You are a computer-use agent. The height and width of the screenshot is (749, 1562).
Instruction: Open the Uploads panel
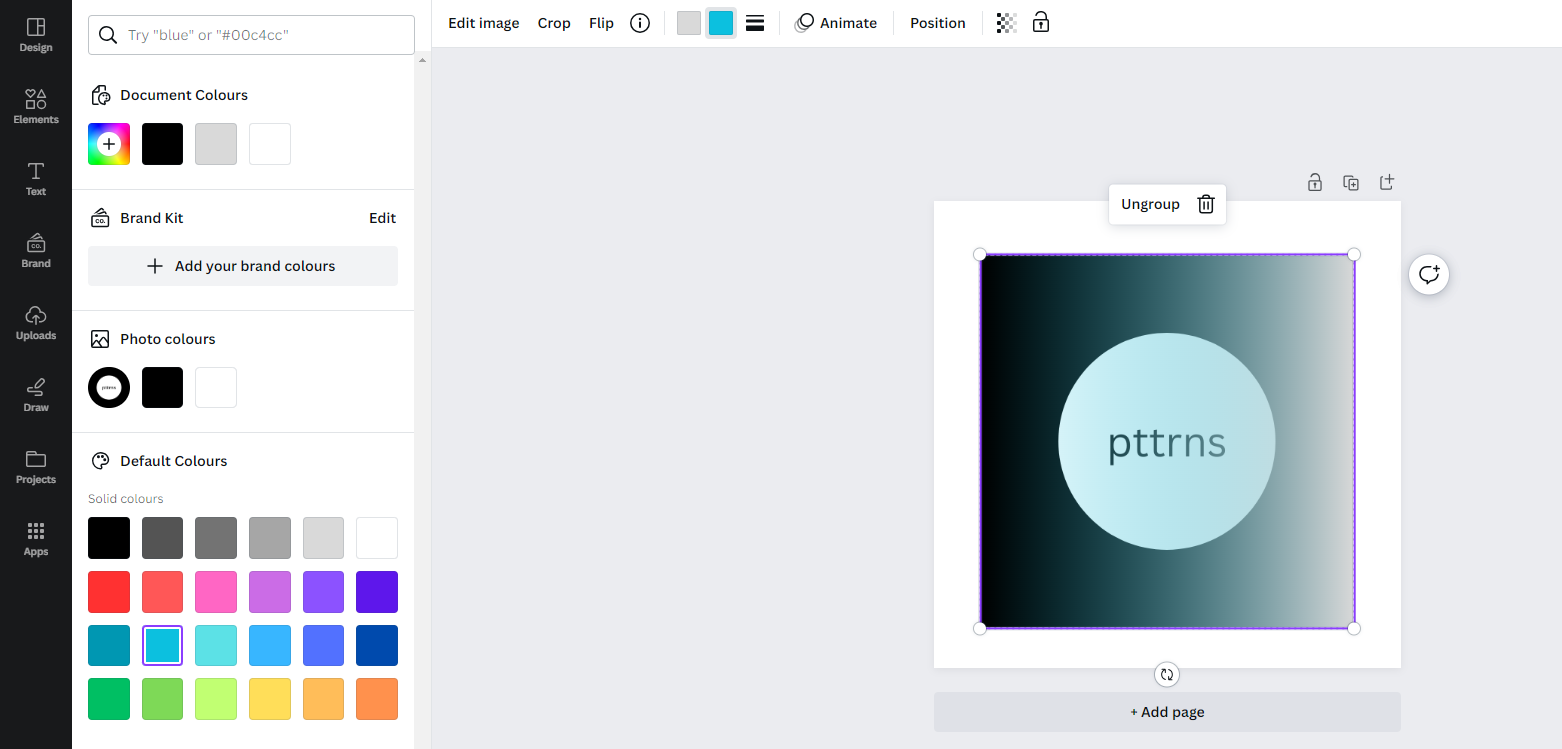36,322
